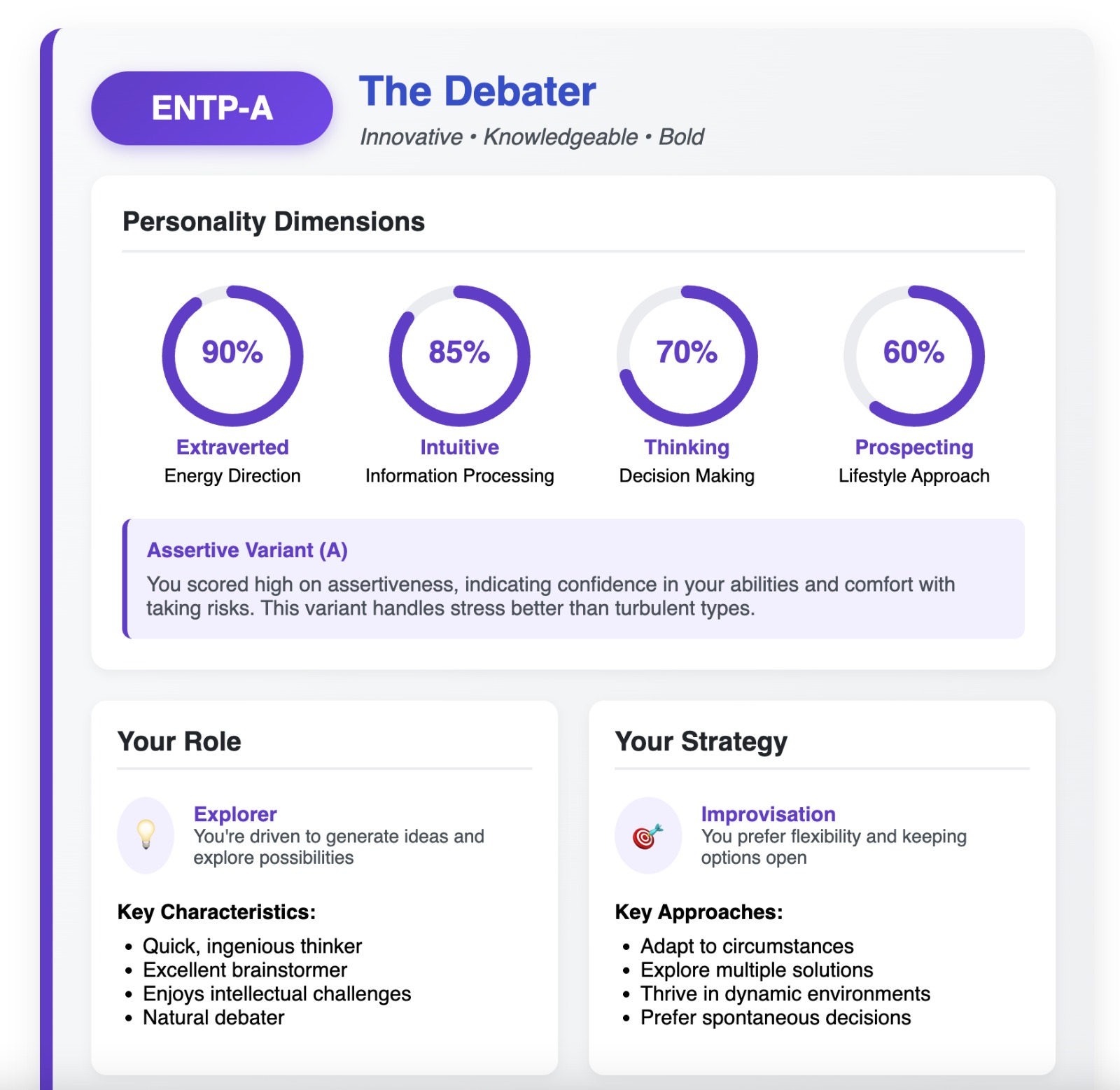Click the Extraverted dimension label

(232, 447)
